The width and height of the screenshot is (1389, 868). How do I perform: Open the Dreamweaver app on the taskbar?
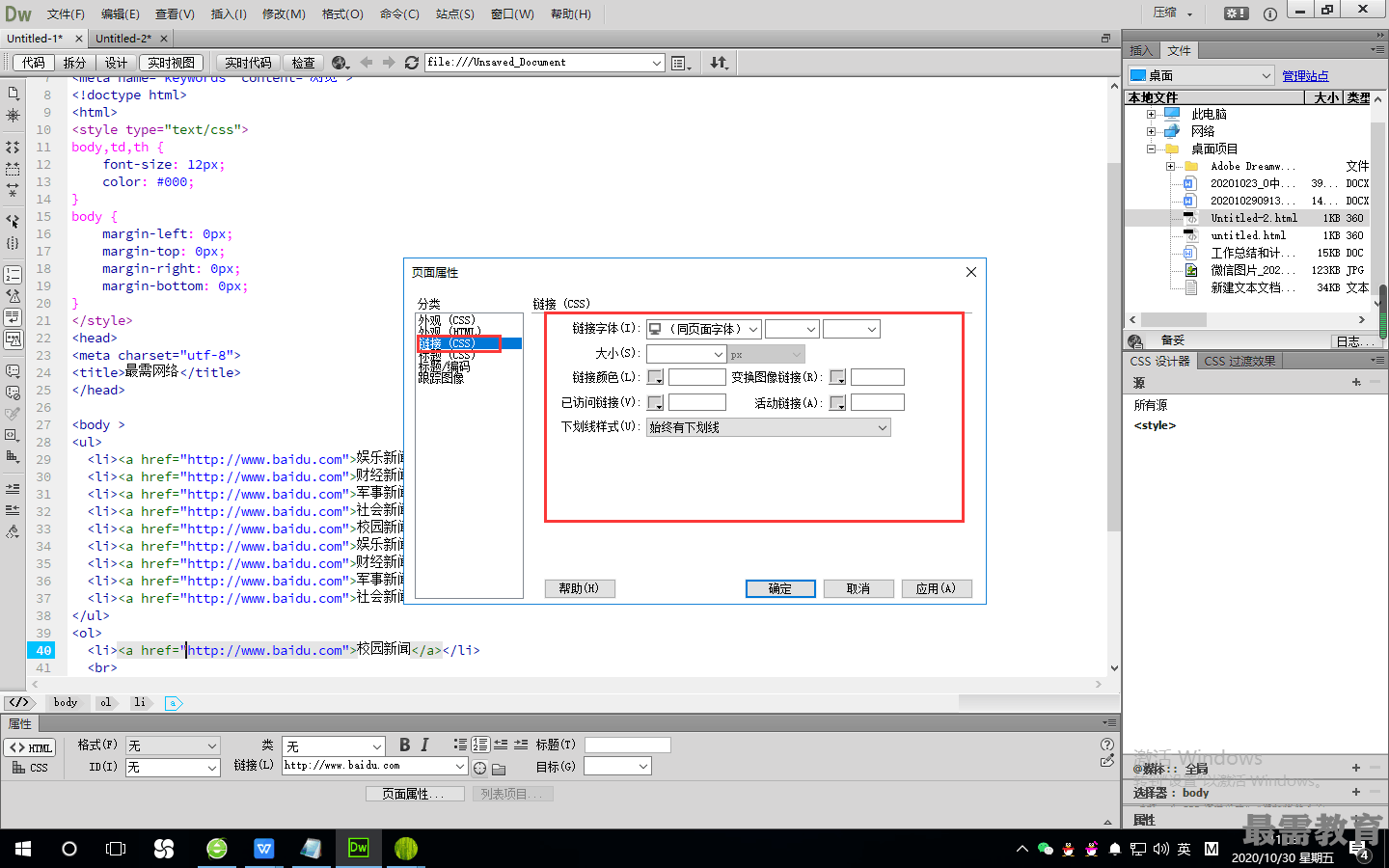coord(358,848)
